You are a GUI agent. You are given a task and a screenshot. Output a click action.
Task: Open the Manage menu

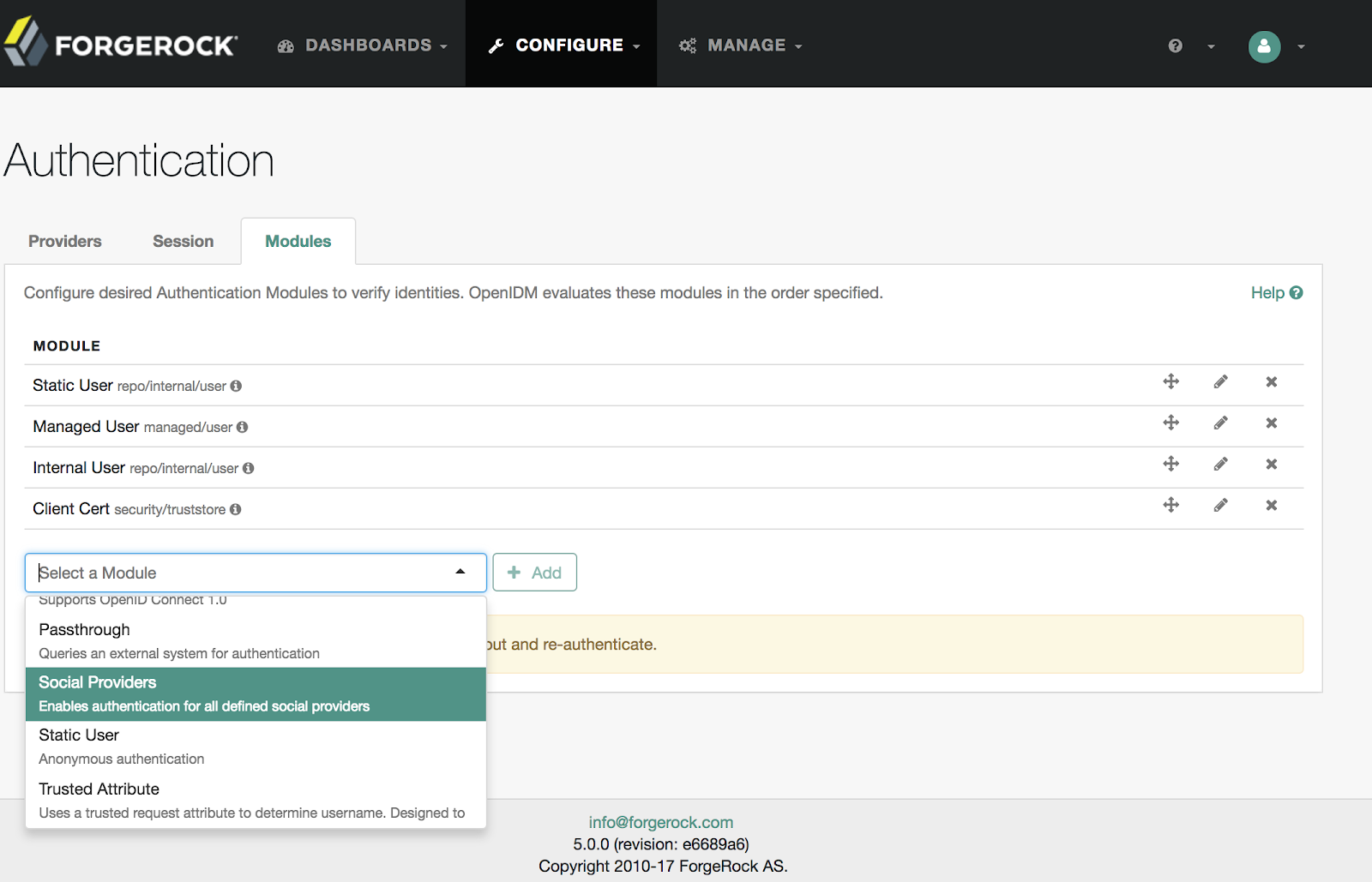click(741, 45)
